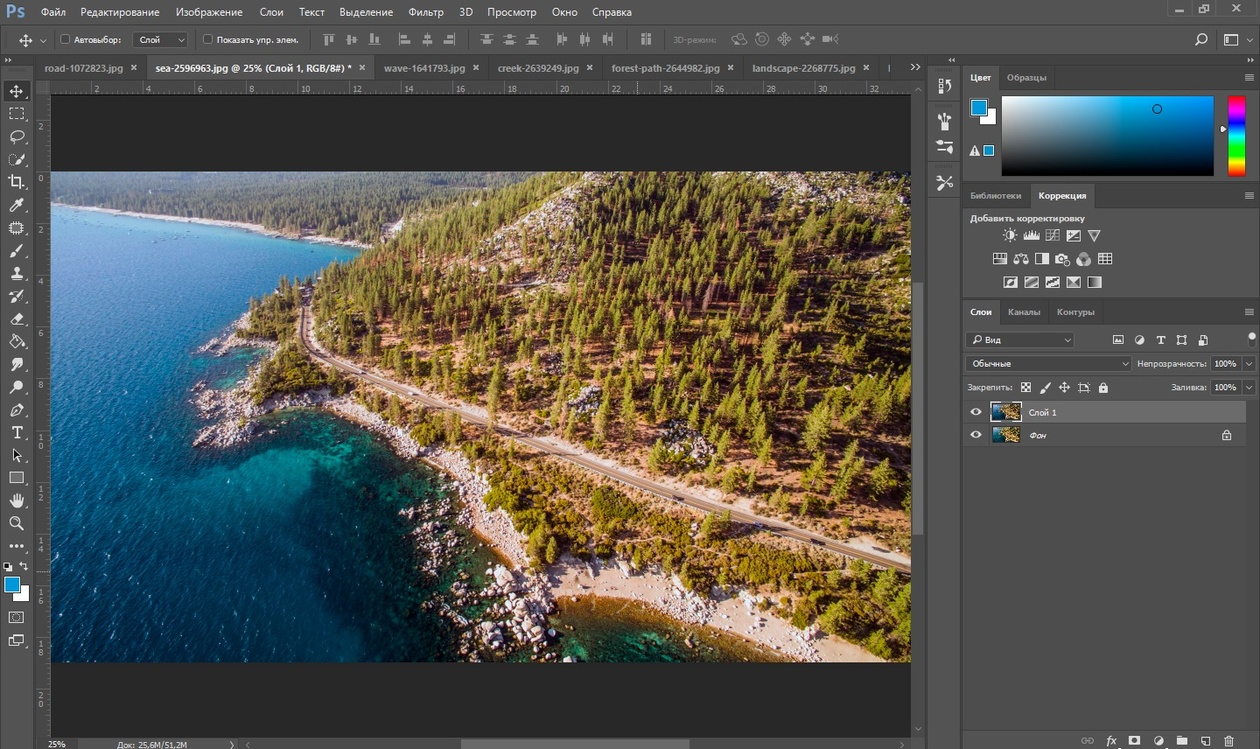Check the Показать упр. элем. option

(x=208, y=40)
